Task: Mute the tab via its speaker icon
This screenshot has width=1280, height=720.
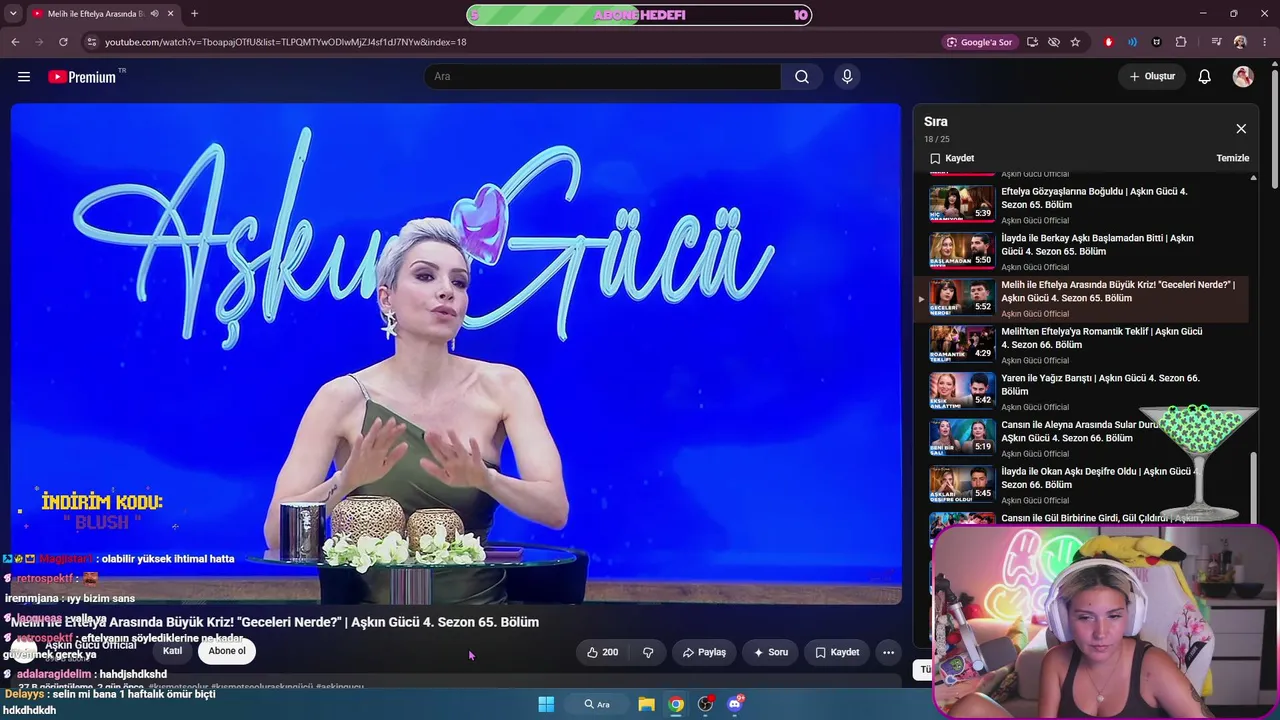Action: click(x=154, y=14)
